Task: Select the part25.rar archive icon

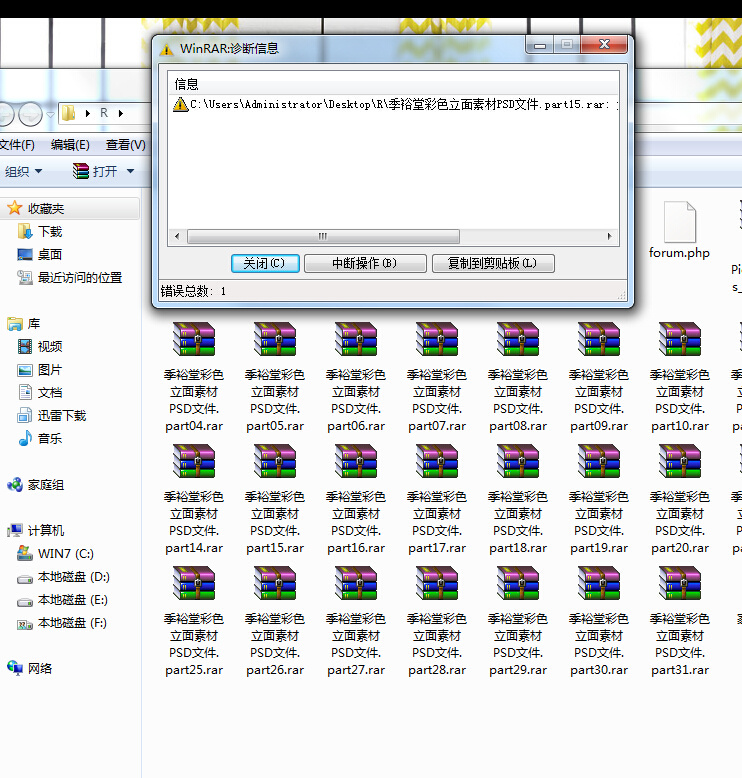Action: pyautogui.click(x=194, y=585)
